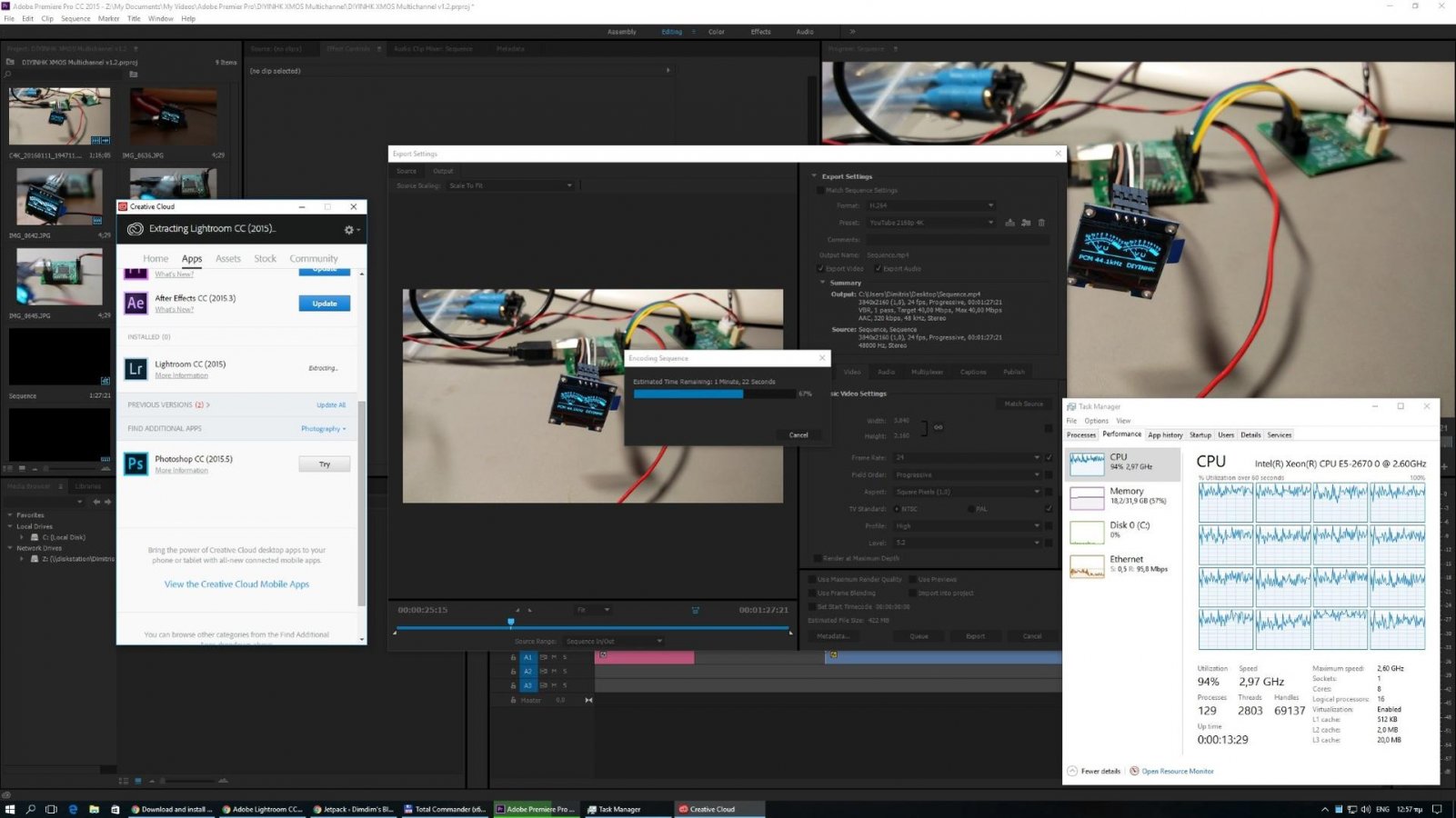The image size is (1456, 818).
Task: Click the After Effects app icon
Action: pos(136,304)
